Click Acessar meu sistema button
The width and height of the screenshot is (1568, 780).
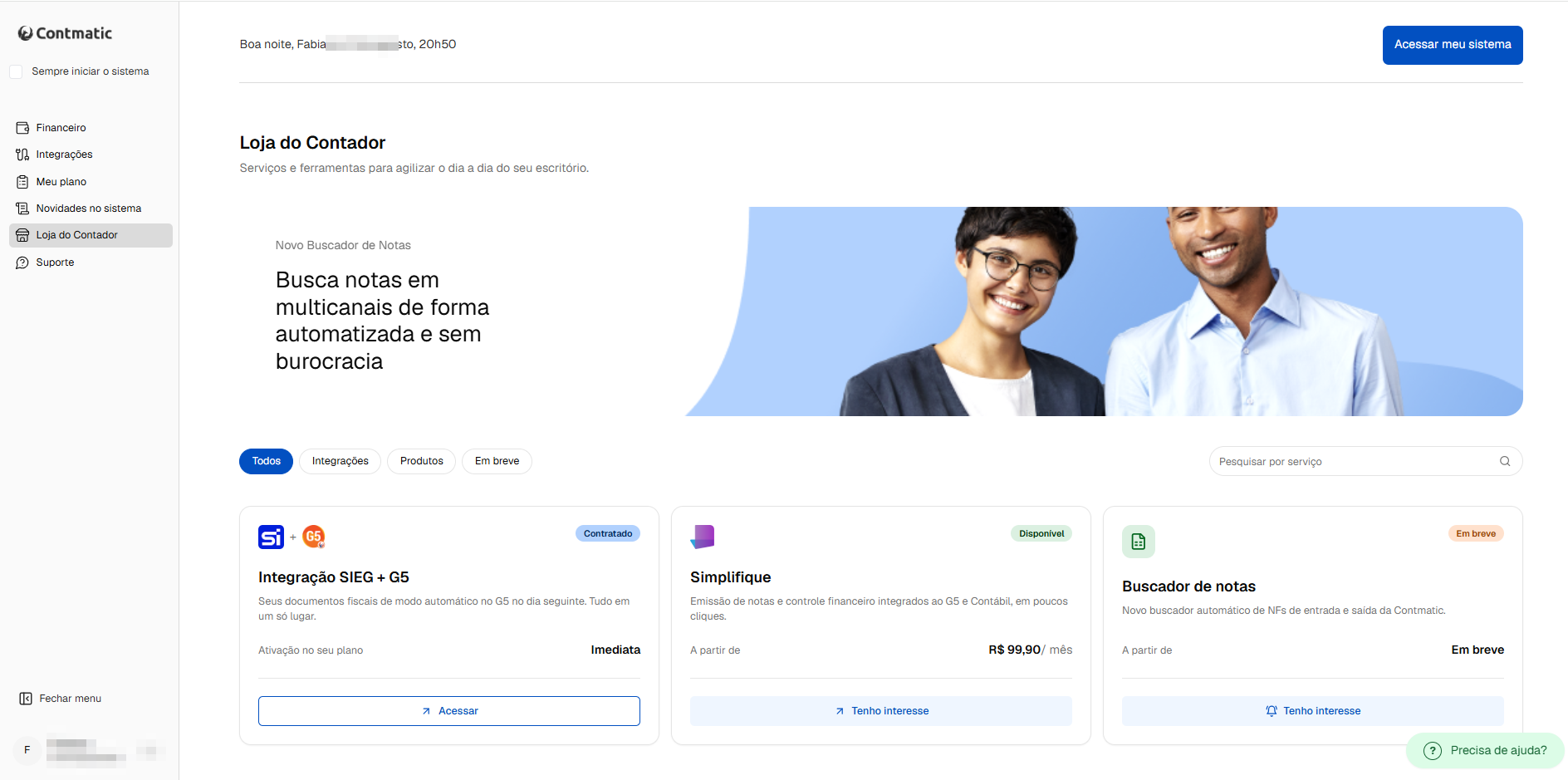click(x=1453, y=45)
